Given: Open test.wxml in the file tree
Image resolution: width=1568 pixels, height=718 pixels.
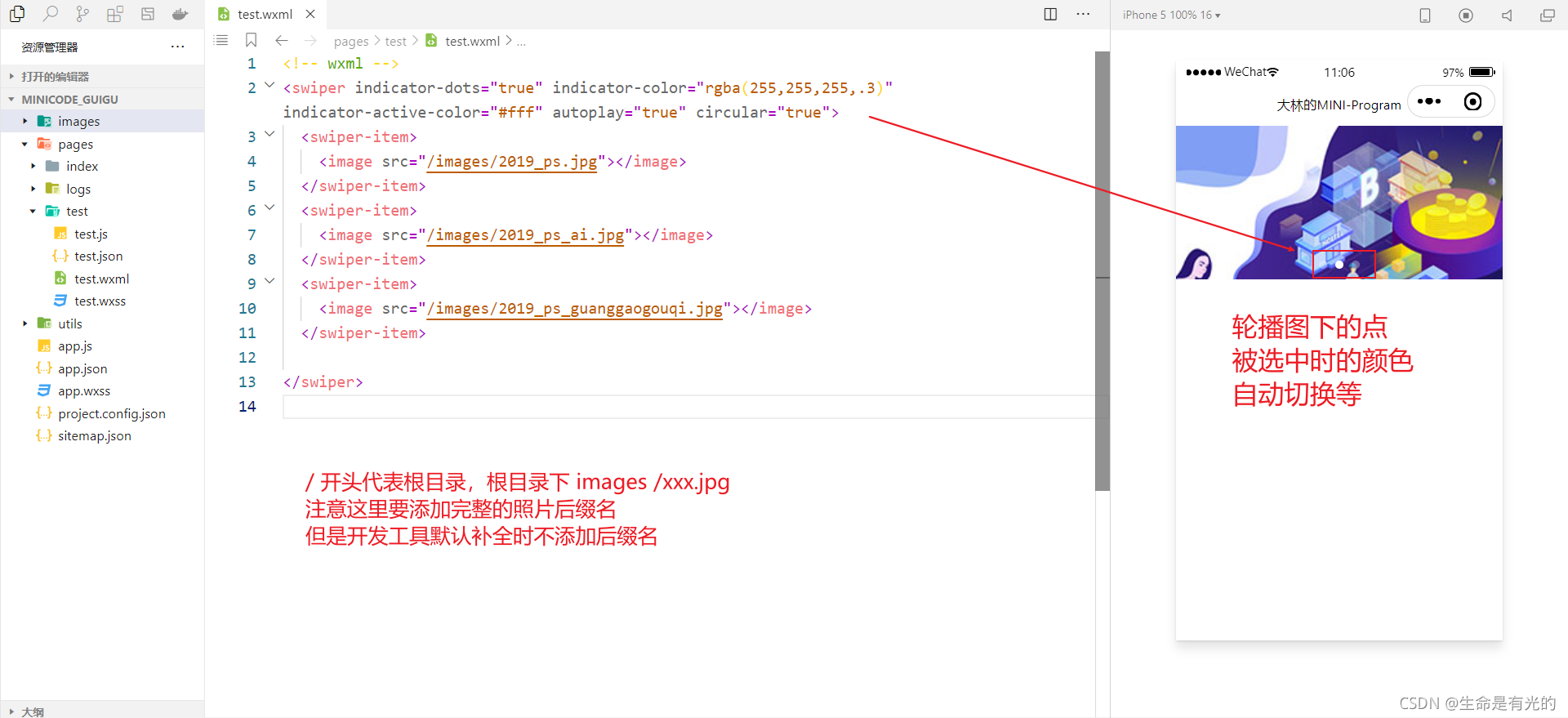Looking at the screenshot, I should [102, 279].
